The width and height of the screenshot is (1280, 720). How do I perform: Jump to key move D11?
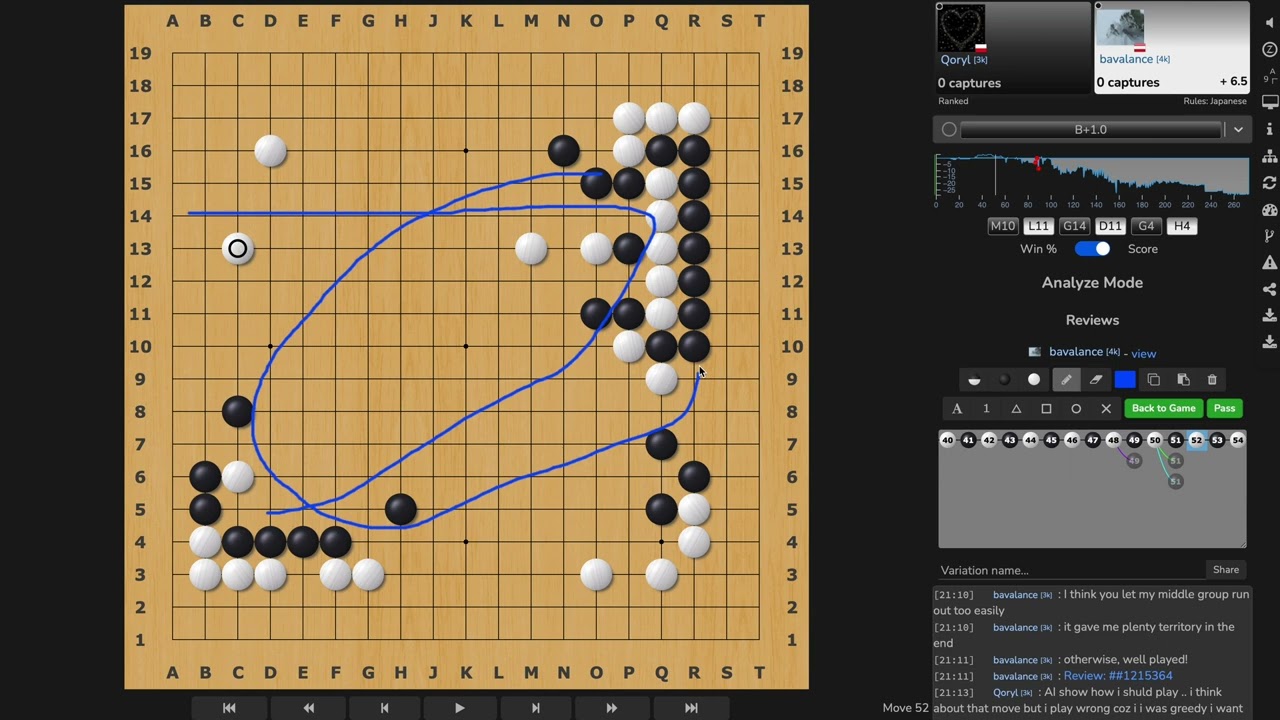1110,226
